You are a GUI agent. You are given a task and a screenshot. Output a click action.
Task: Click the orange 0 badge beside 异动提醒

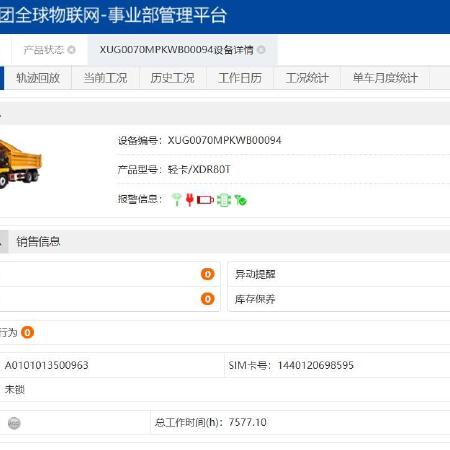point(207,274)
